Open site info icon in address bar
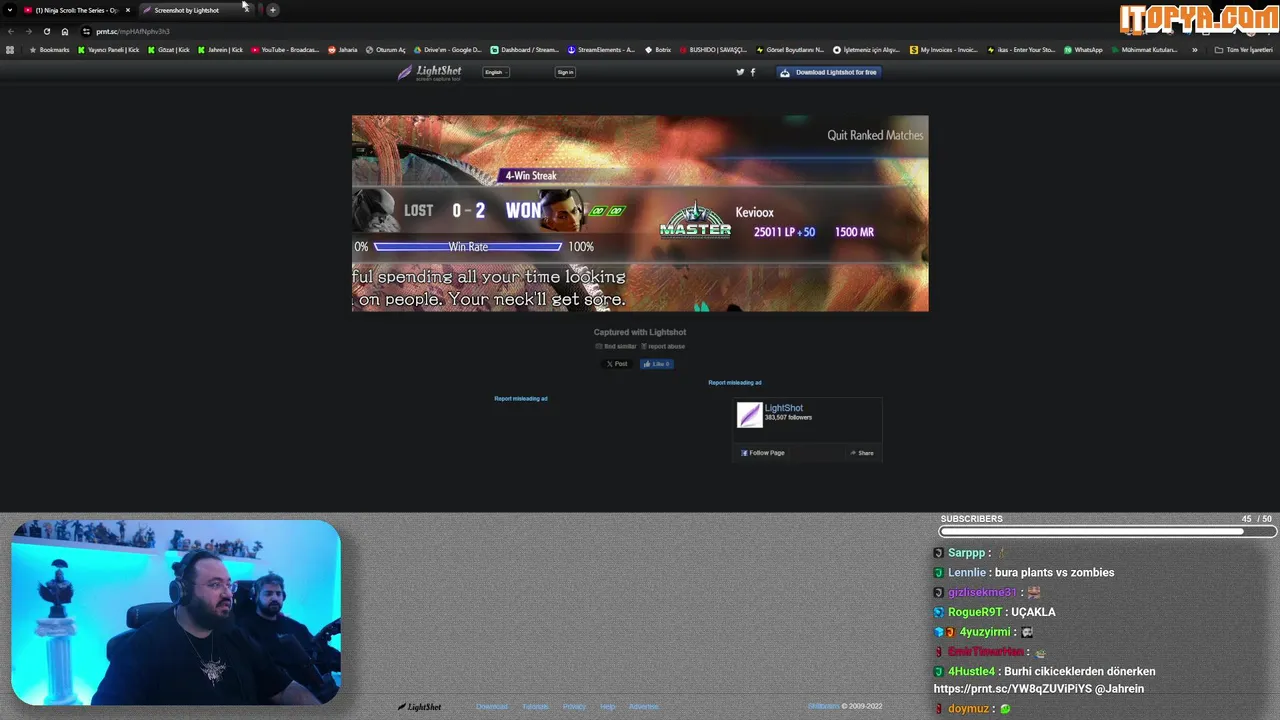Viewport: 1280px width, 720px height. click(86, 31)
